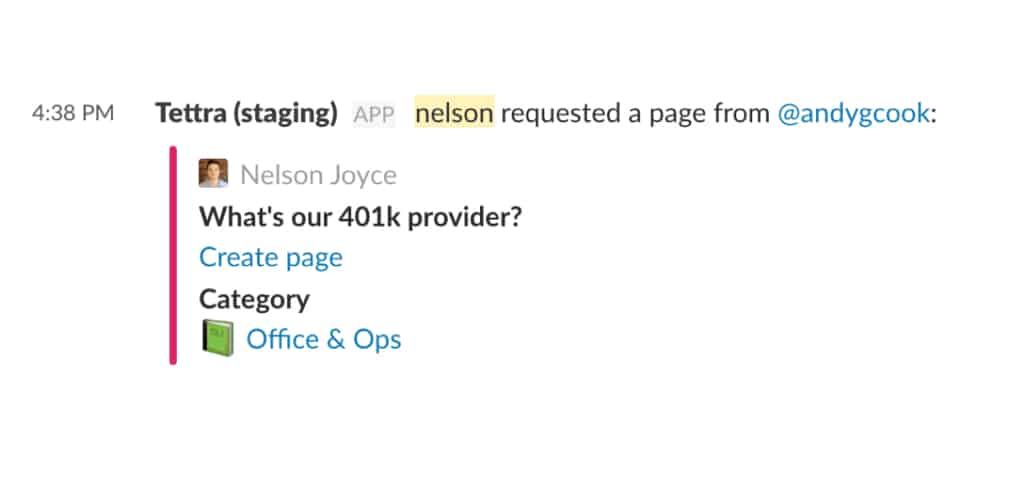Screen dimensions: 1024x500
Task: Click the Category field label
Action: [254, 298]
